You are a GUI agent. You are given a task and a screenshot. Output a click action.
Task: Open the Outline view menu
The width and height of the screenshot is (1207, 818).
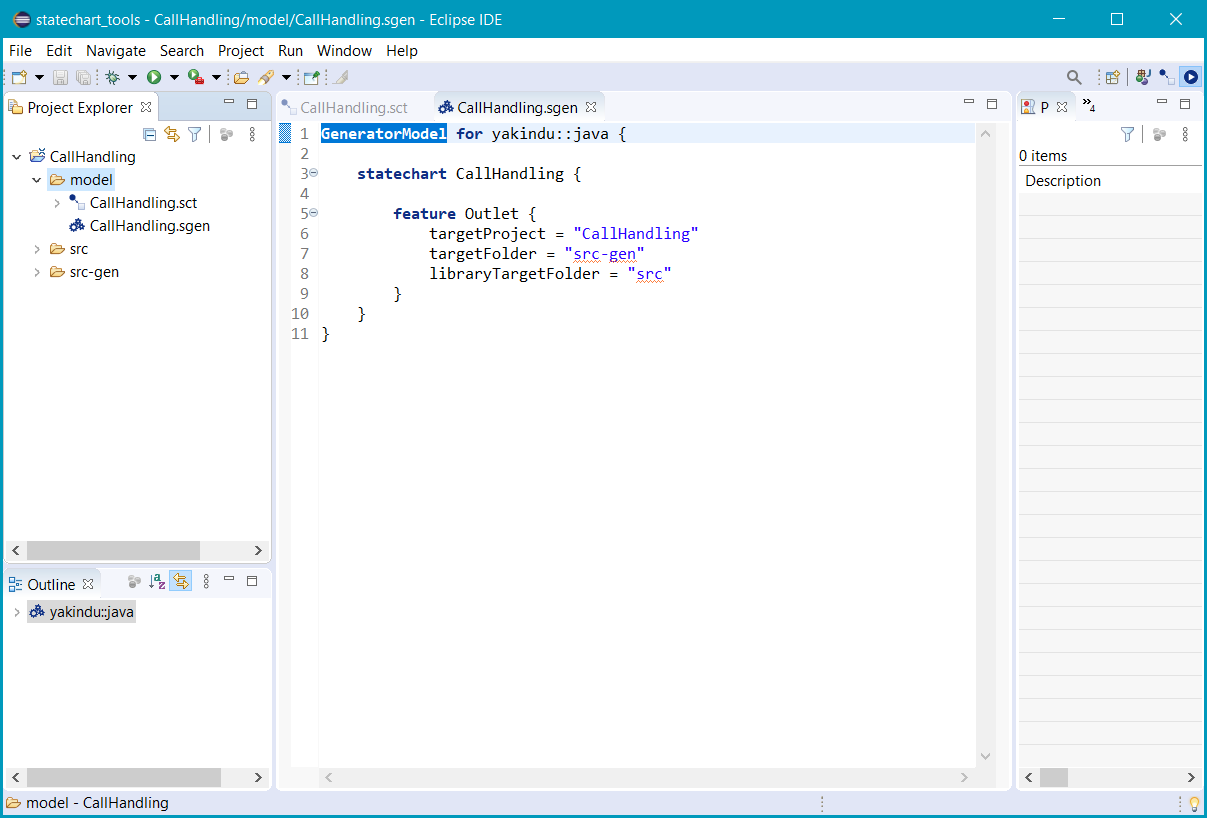coord(206,581)
